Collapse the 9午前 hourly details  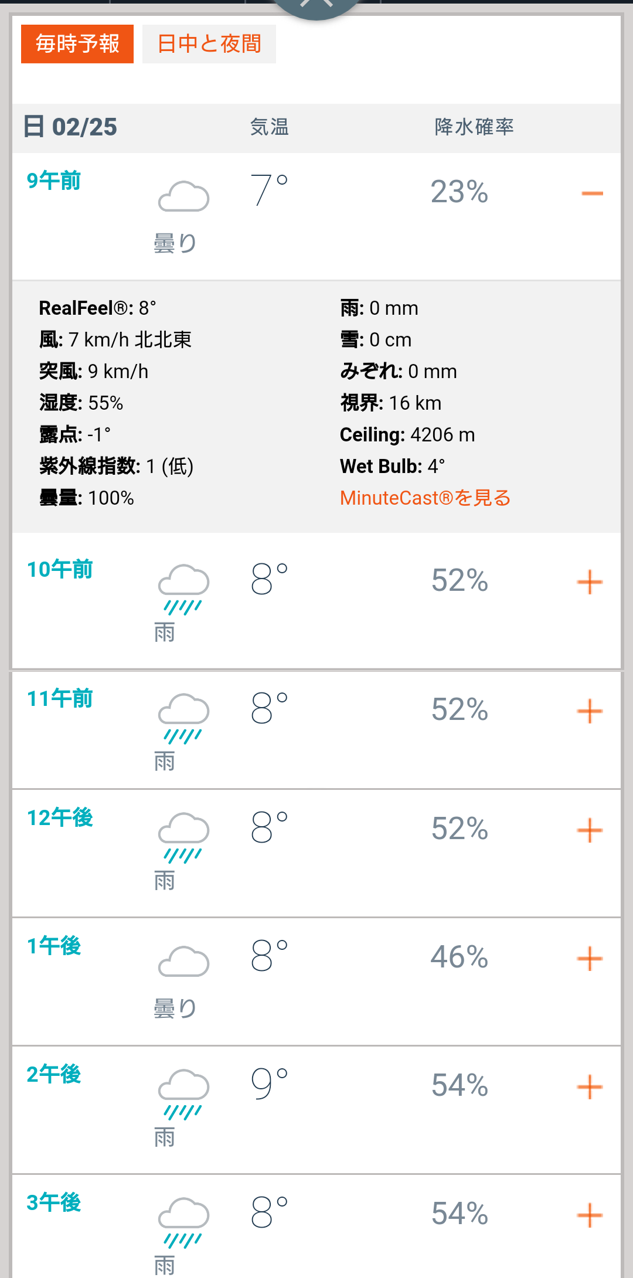tap(591, 192)
